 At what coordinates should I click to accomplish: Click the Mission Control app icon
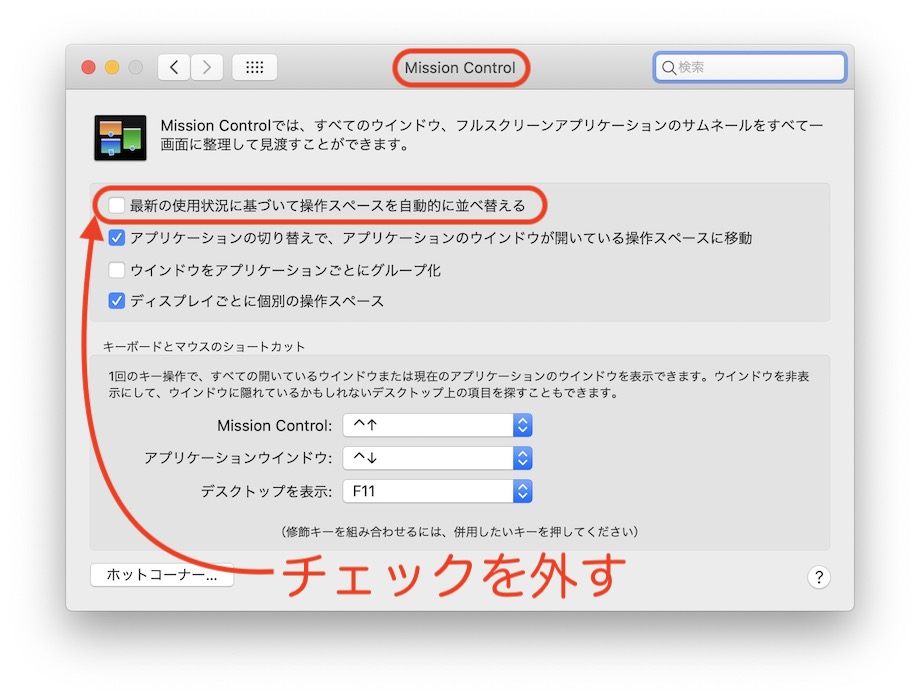click(x=120, y=138)
